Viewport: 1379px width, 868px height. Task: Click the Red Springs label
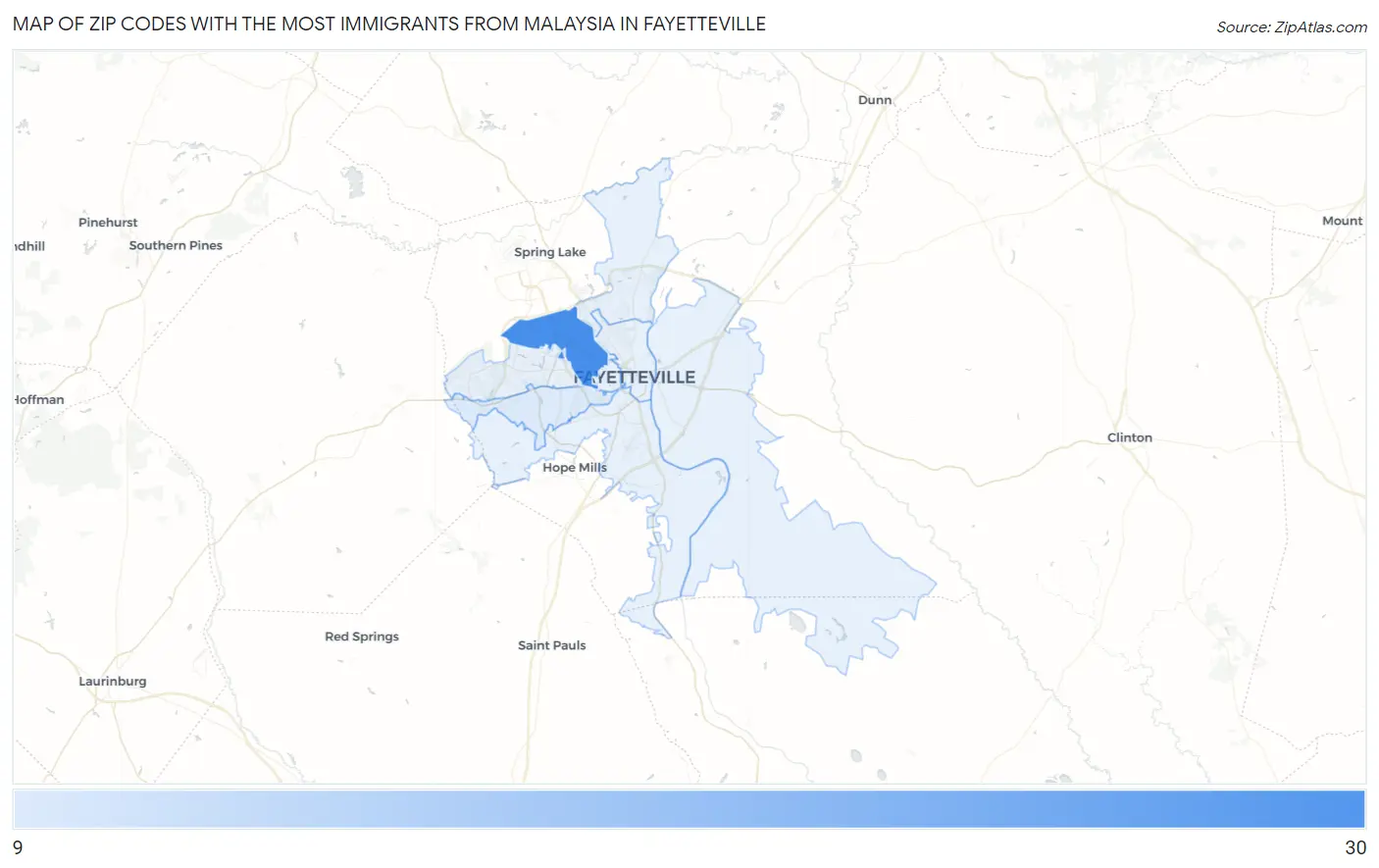[x=362, y=637]
